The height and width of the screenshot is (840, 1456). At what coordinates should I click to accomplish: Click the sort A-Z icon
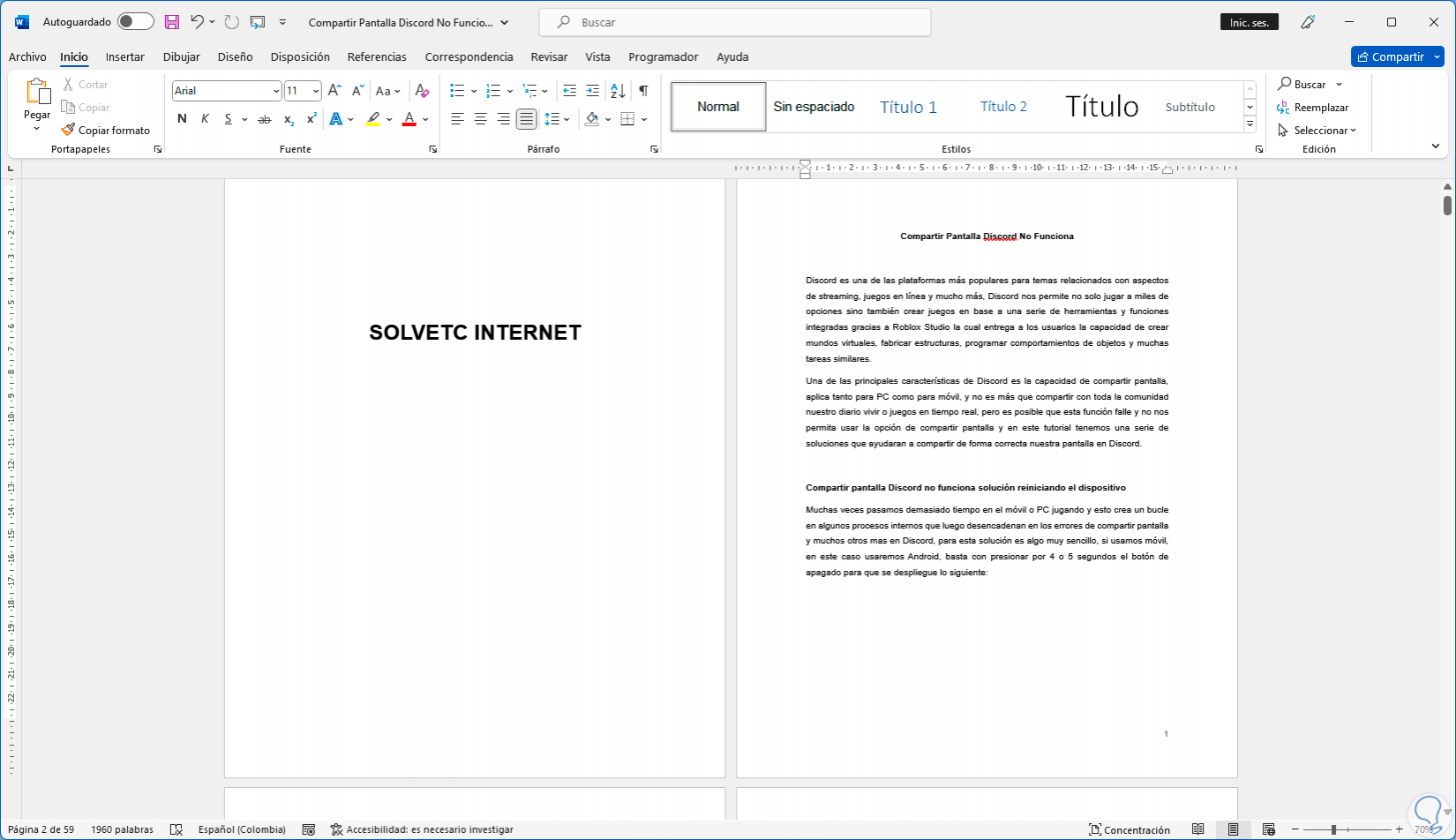[x=618, y=90]
